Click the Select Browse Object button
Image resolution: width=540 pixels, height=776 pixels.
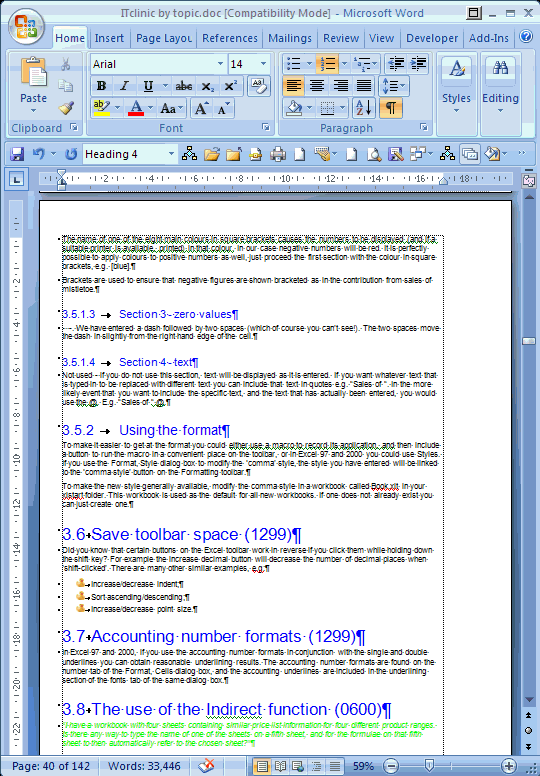tap(529, 730)
